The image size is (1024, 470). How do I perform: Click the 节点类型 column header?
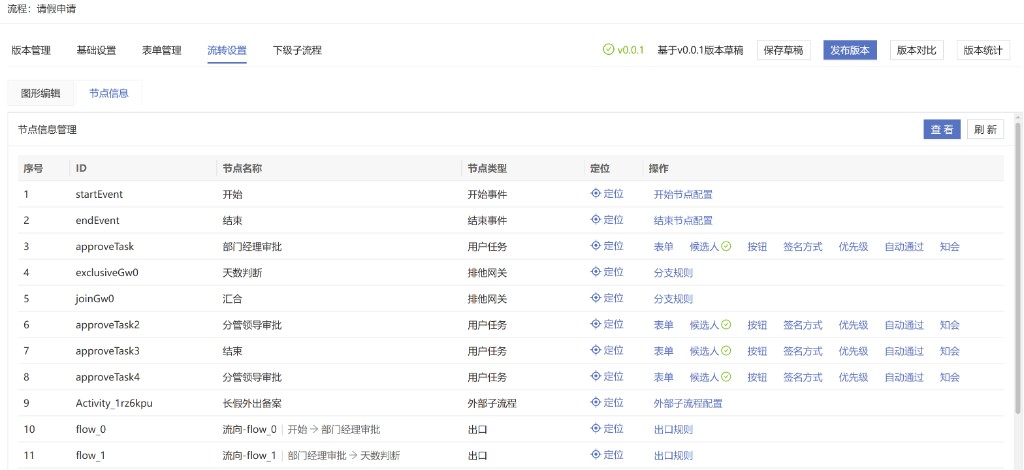[x=487, y=168]
